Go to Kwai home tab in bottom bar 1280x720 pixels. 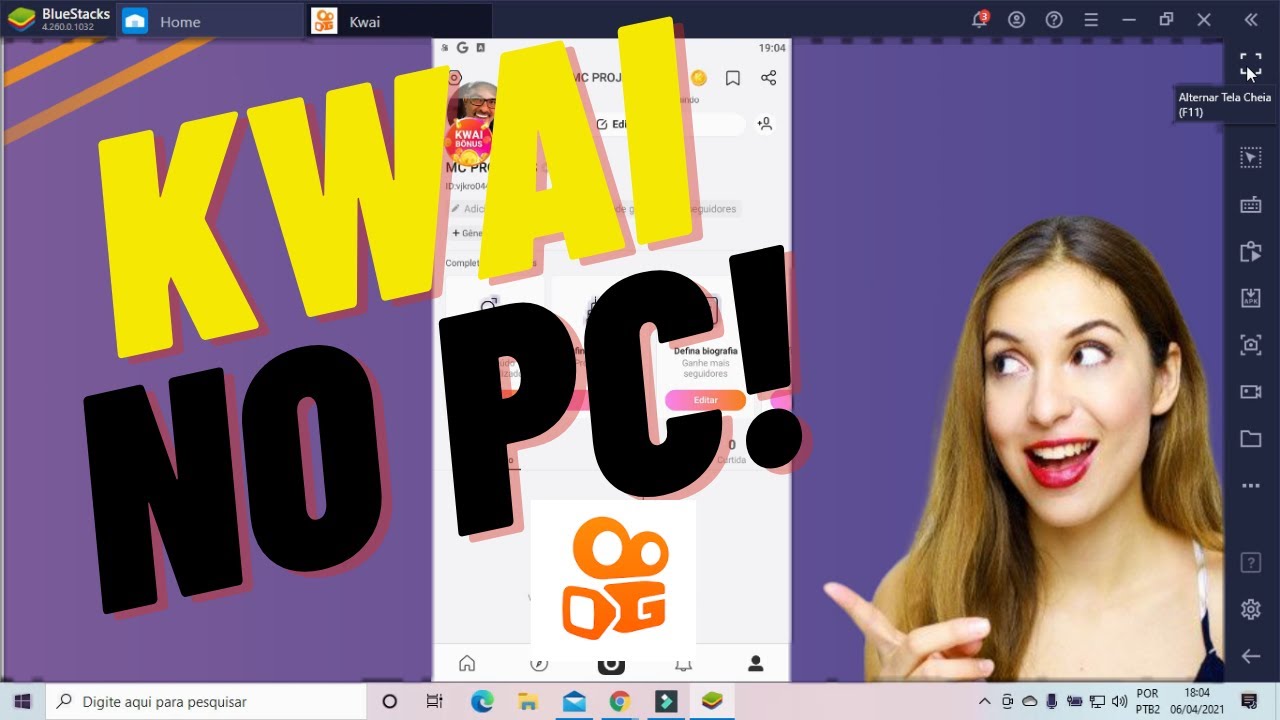point(466,663)
